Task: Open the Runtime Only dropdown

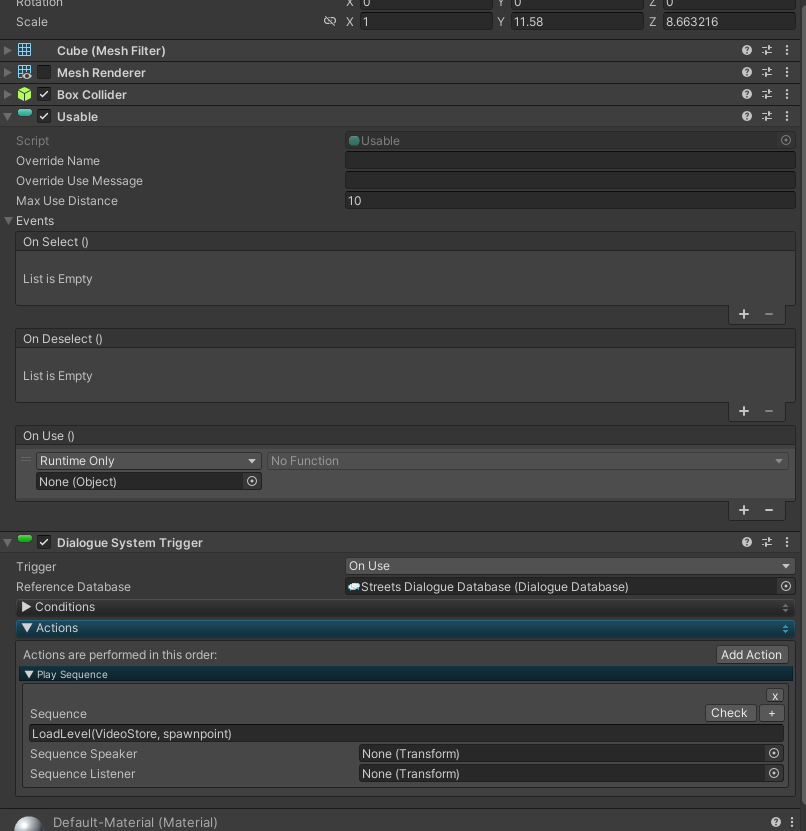Action: coord(148,461)
